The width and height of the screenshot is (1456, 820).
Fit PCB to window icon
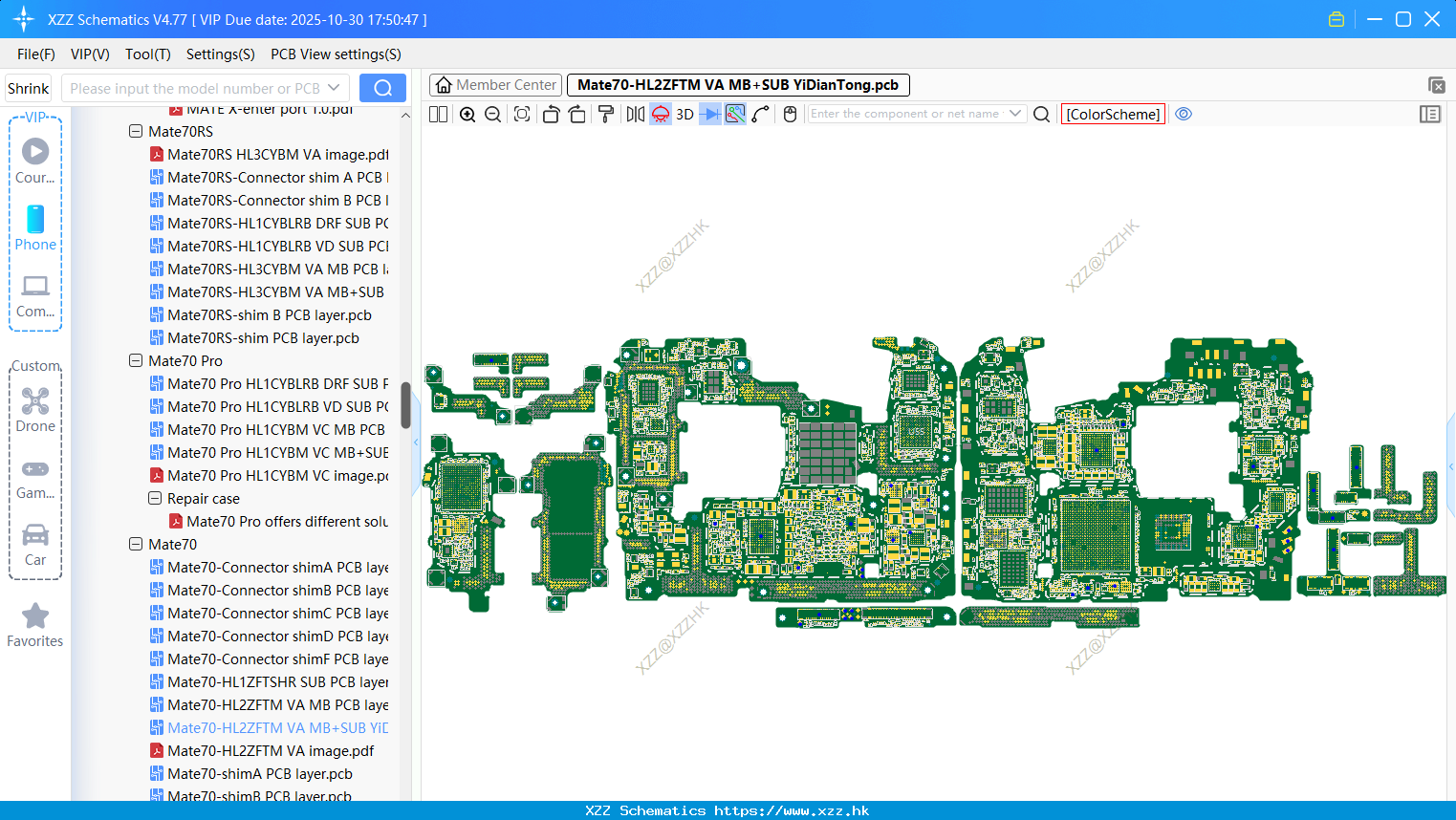(522, 114)
